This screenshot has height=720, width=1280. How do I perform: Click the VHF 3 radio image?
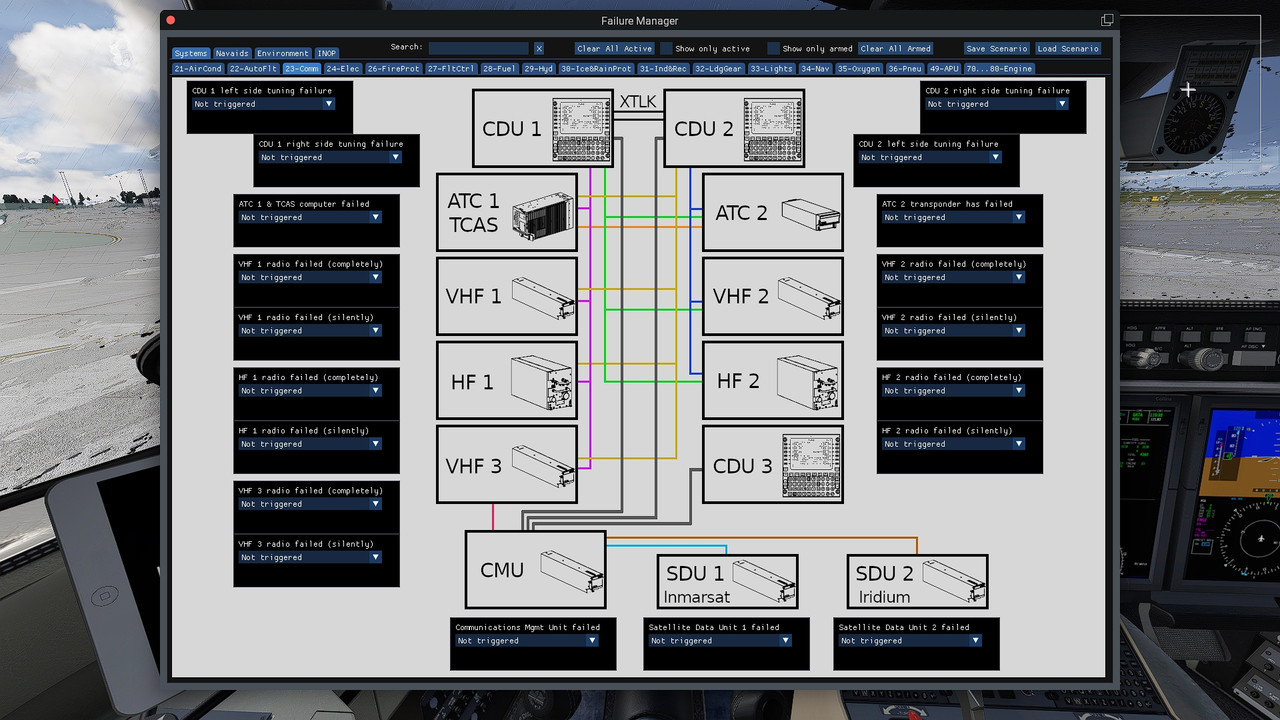pyautogui.click(x=544, y=465)
